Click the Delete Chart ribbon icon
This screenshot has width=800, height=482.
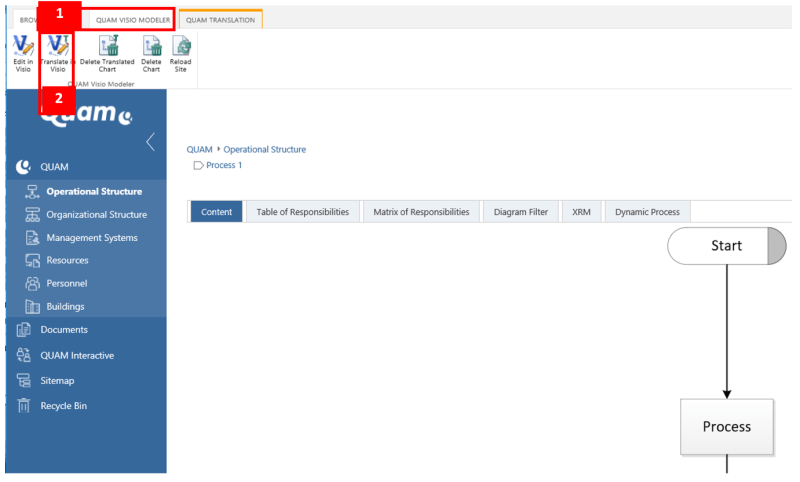click(151, 46)
